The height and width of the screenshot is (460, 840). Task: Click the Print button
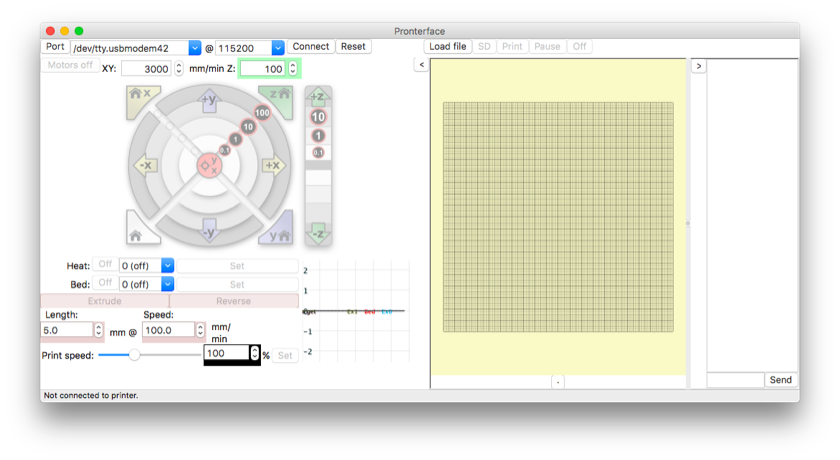[x=512, y=47]
